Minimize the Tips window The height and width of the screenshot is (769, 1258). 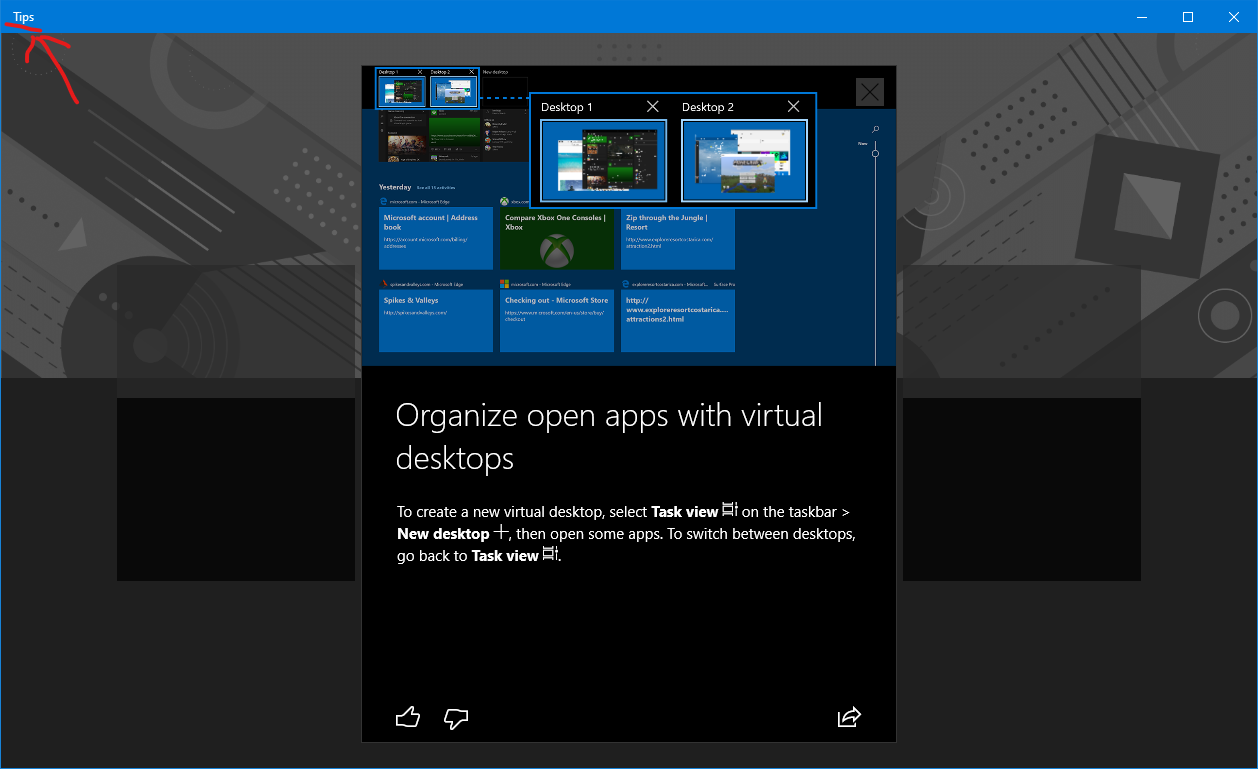tap(1142, 17)
